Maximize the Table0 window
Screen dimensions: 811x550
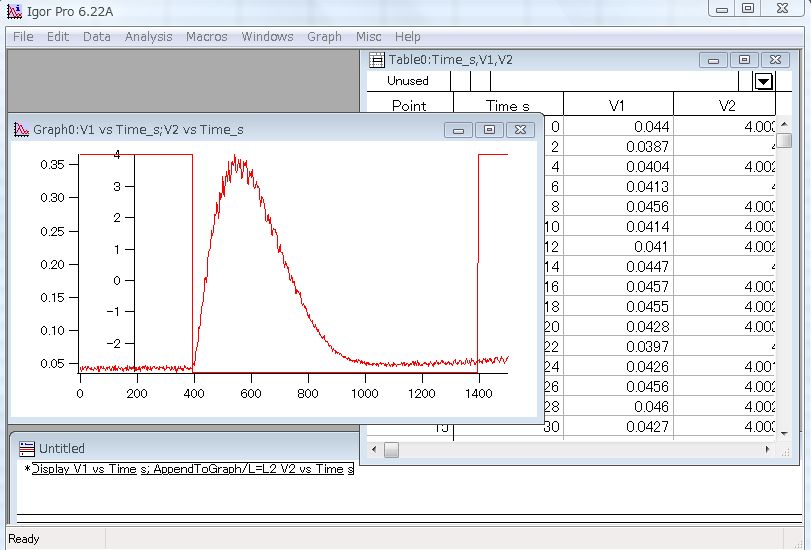(x=744, y=60)
